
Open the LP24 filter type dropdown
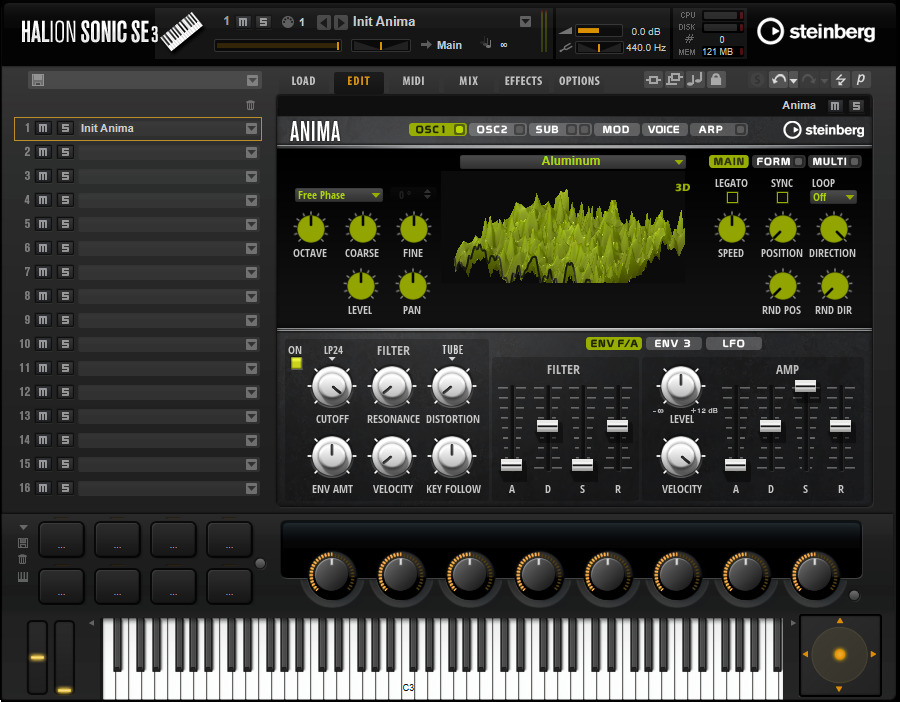(x=333, y=353)
